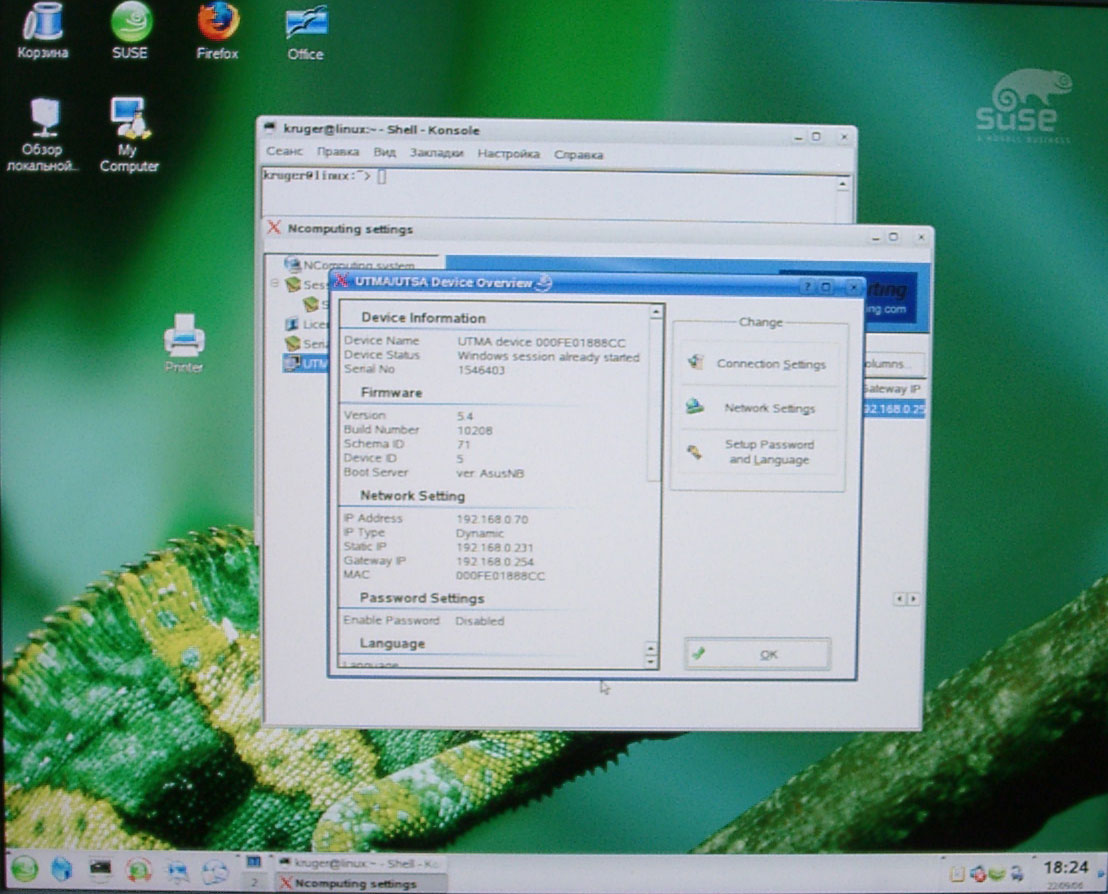Select the highlighted 192.168.0.25 gateway cell

point(893,409)
